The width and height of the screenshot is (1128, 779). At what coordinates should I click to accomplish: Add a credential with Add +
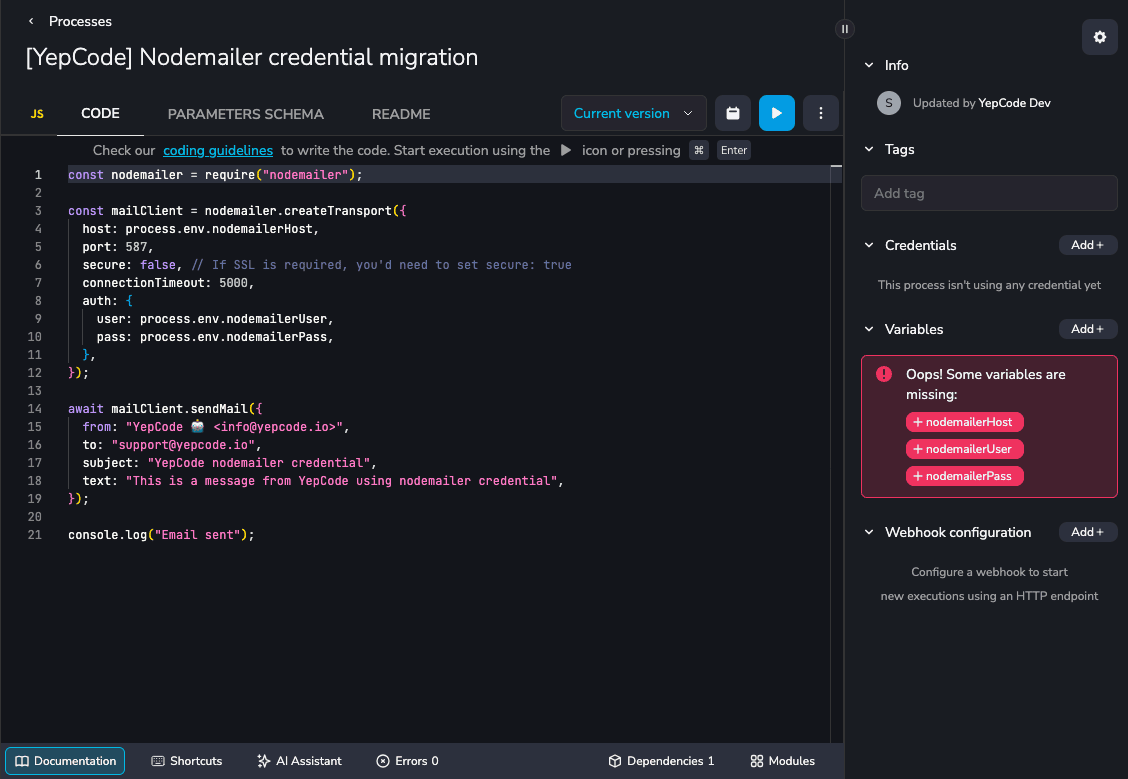1088,245
